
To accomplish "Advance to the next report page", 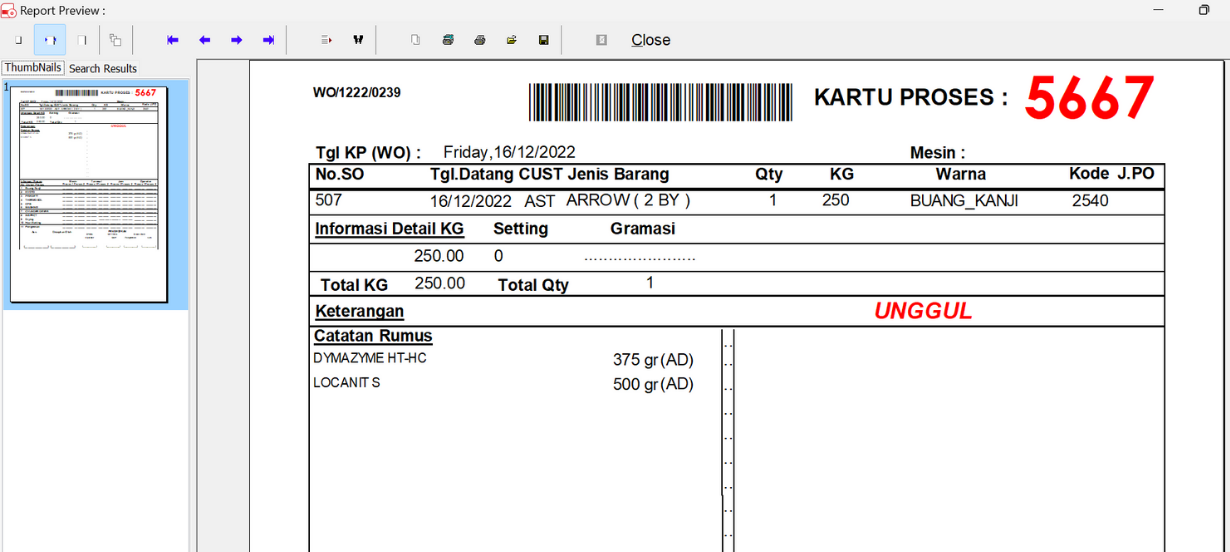I will point(236,40).
